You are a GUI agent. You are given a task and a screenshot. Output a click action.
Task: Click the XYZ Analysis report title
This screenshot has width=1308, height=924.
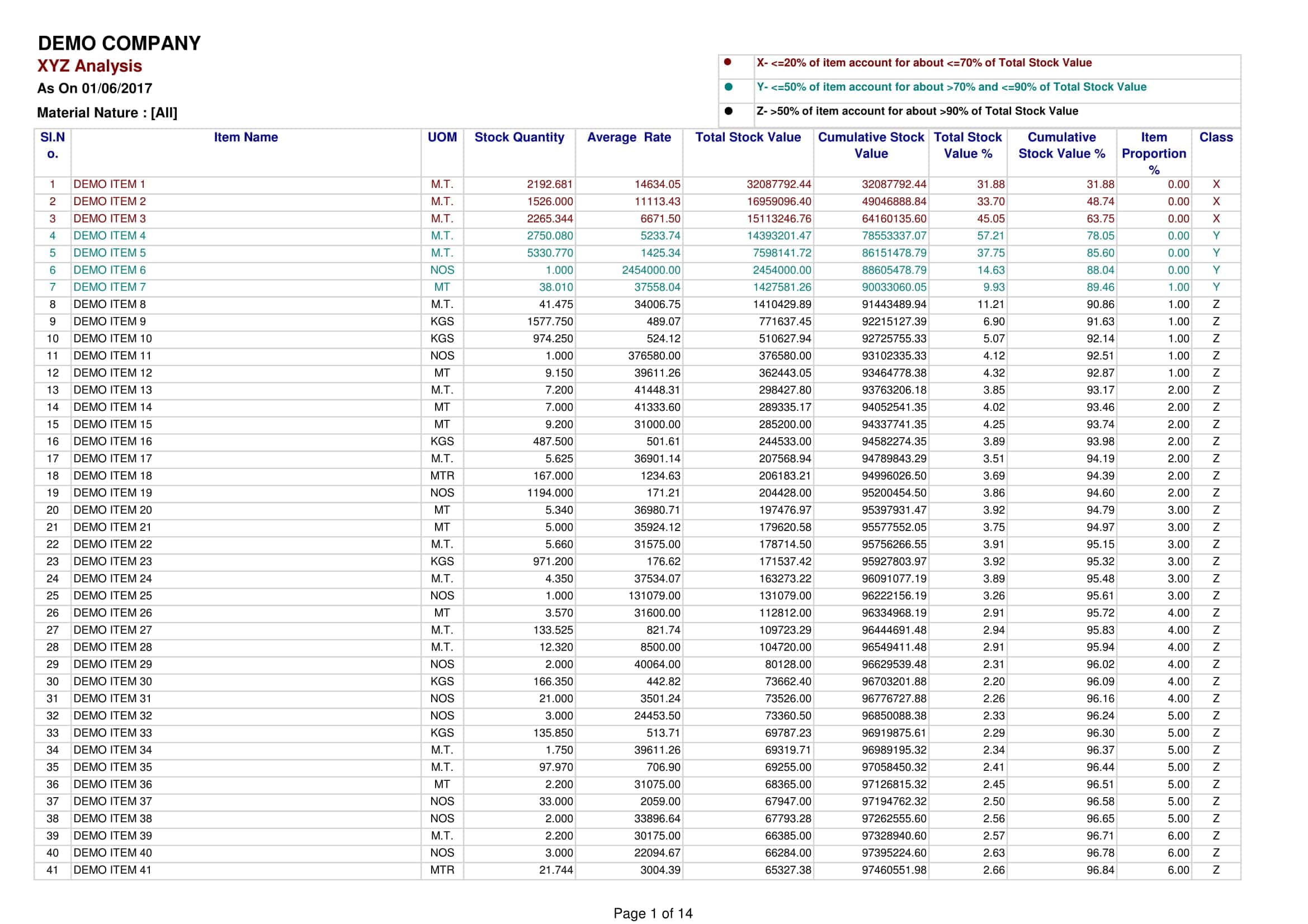(x=89, y=66)
